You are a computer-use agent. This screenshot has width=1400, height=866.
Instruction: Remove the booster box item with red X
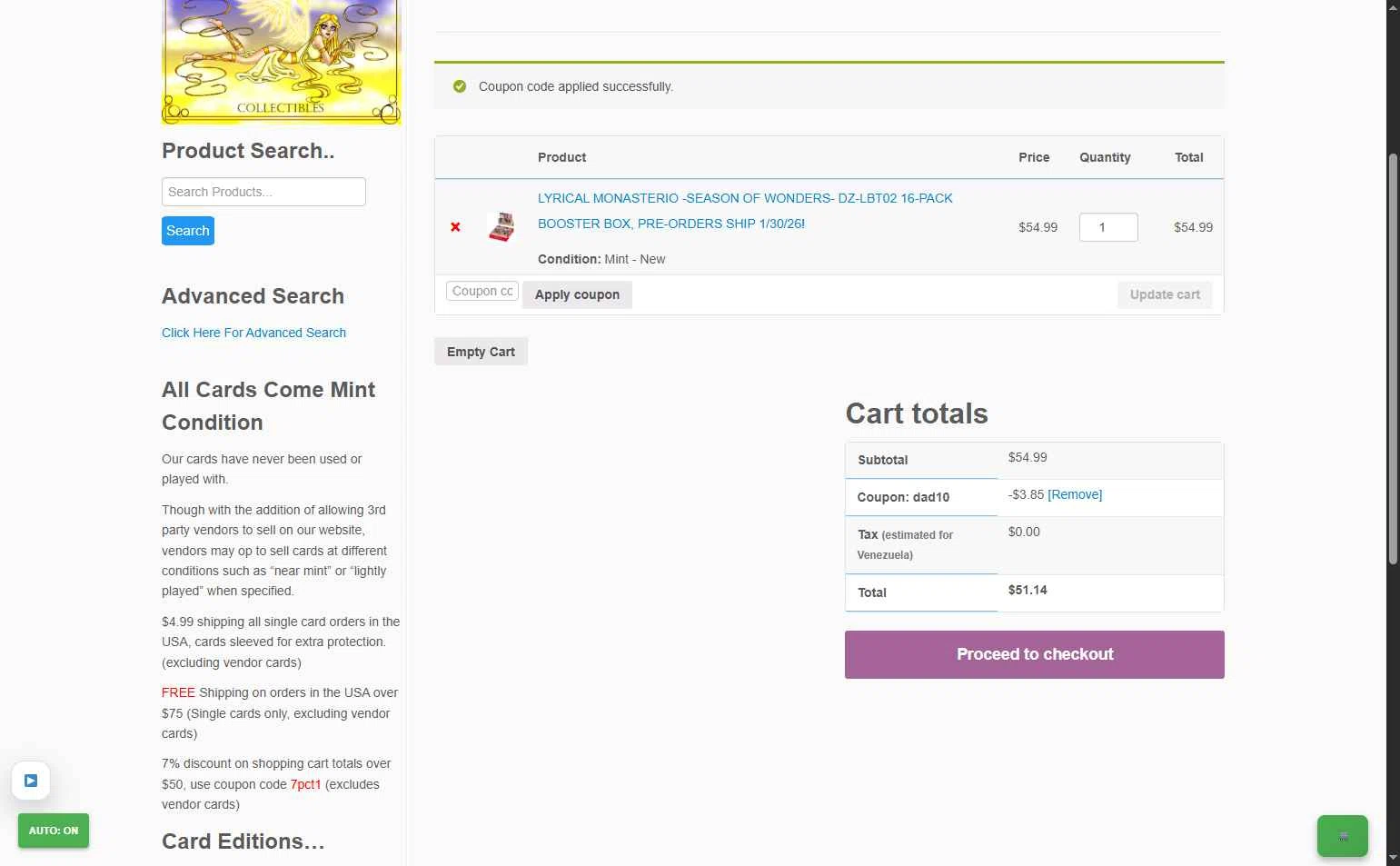(x=455, y=227)
